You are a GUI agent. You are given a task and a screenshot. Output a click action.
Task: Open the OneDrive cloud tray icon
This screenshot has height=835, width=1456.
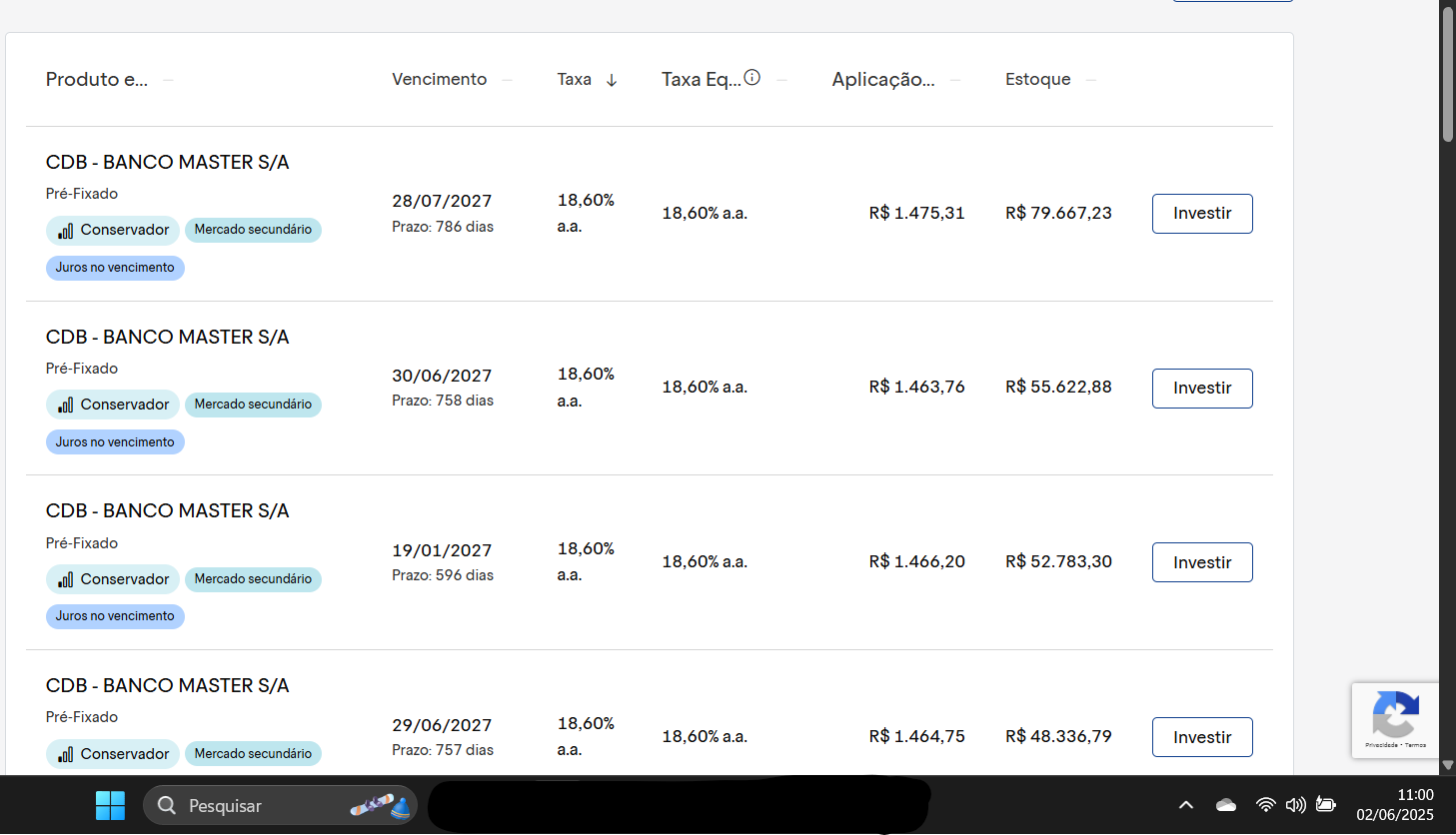(1226, 805)
